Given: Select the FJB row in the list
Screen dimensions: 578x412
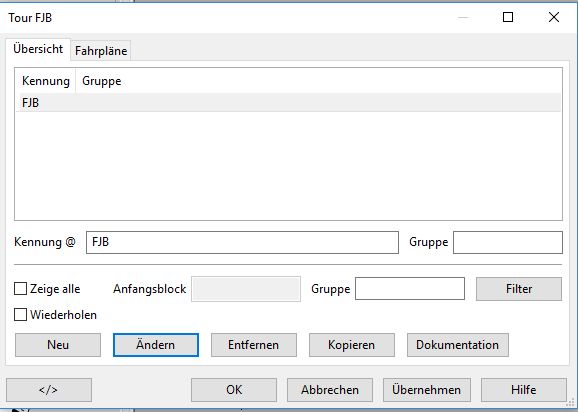Looking at the screenshot, I should [x=289, y=102].
